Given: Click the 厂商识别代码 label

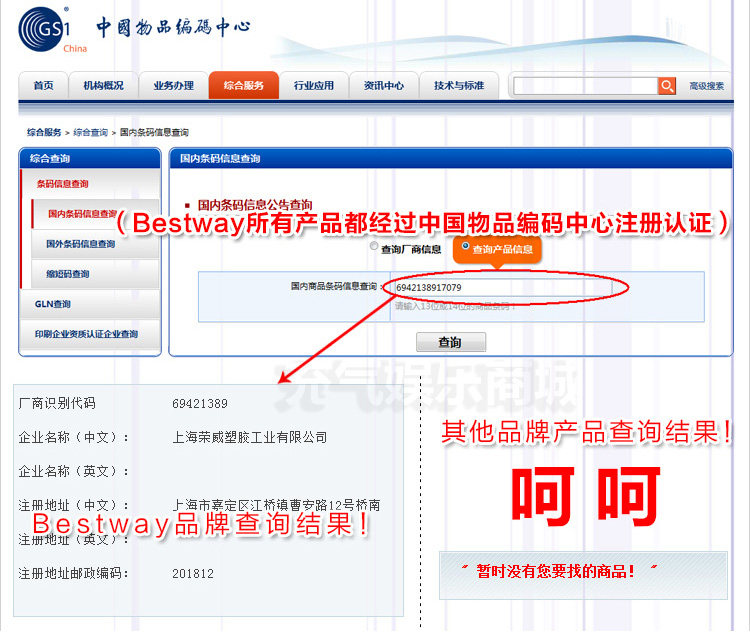Looking at the screenshot, I should click(x=56, y=404).
